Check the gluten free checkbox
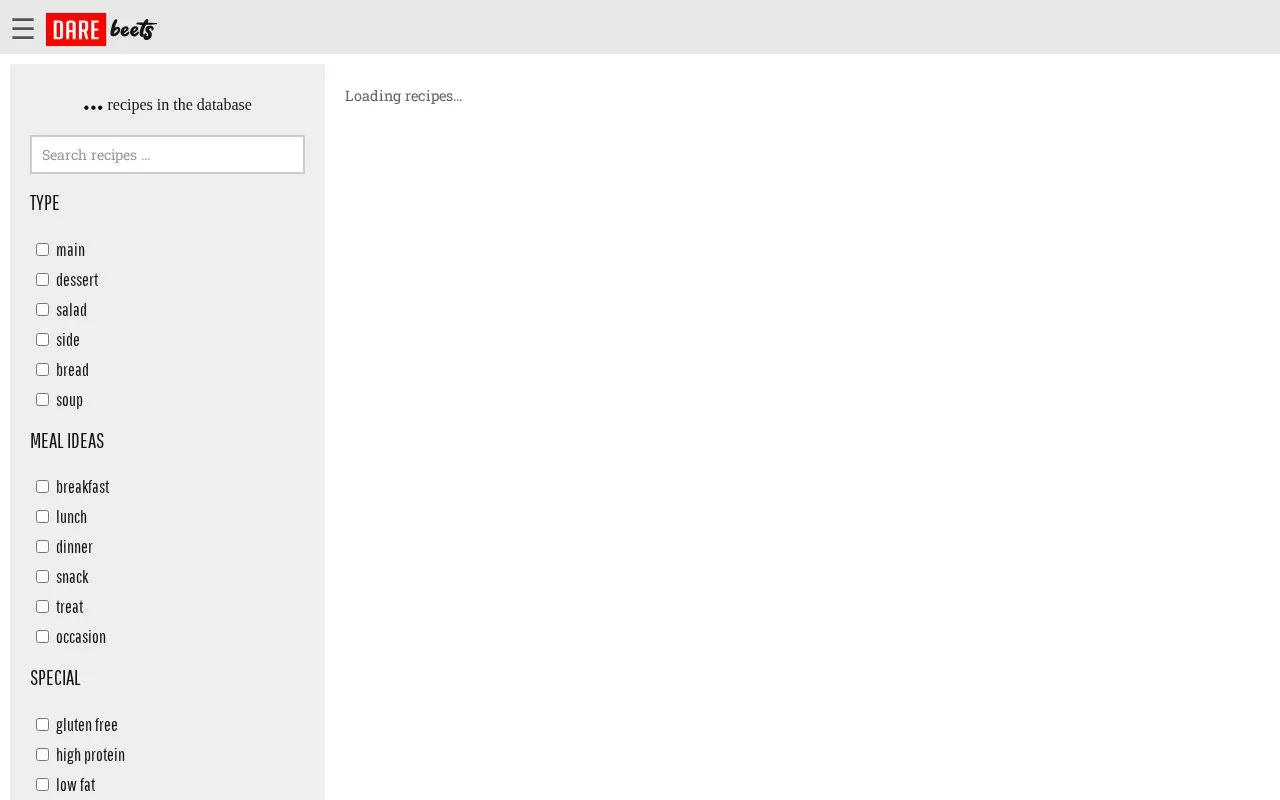Image resolution: width=1280 pixels, height=800 pixels. tap(42, 724)
